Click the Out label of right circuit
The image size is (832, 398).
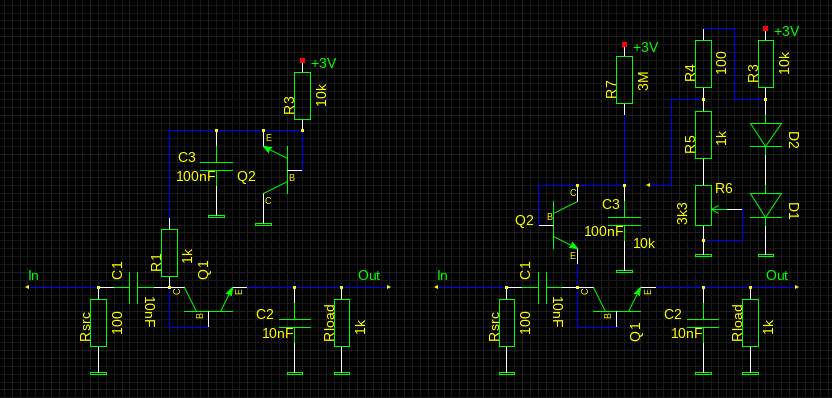(777, 275)
